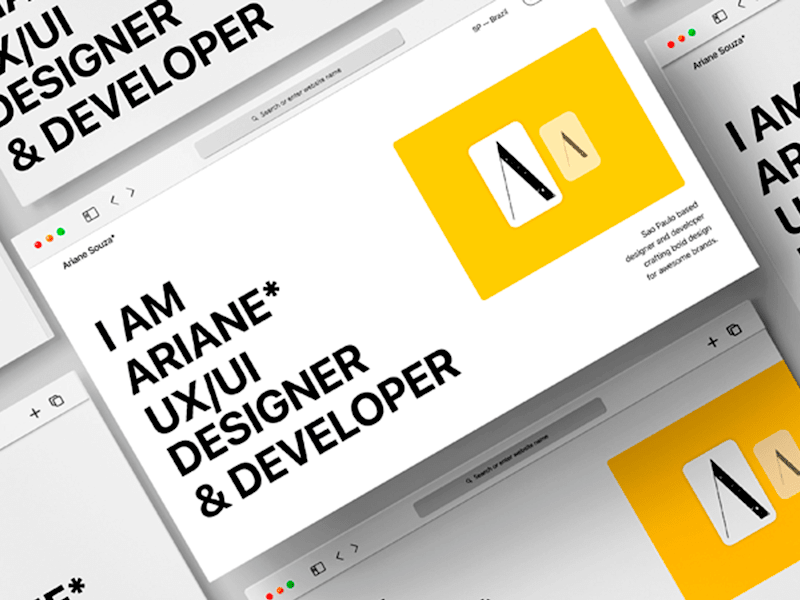This screenshot has width=800, height=600.
Task: Click the new tab plus icon in bottom-right window
Action: [713, 342]
